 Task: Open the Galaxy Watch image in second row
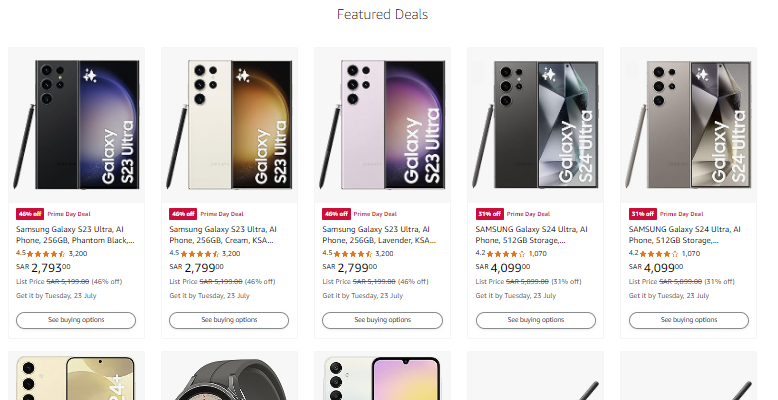click(x=229, y=380)
